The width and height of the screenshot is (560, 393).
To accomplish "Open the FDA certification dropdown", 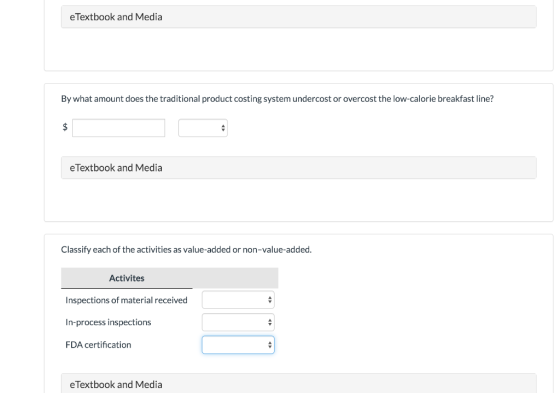I will tap(238, 345).
